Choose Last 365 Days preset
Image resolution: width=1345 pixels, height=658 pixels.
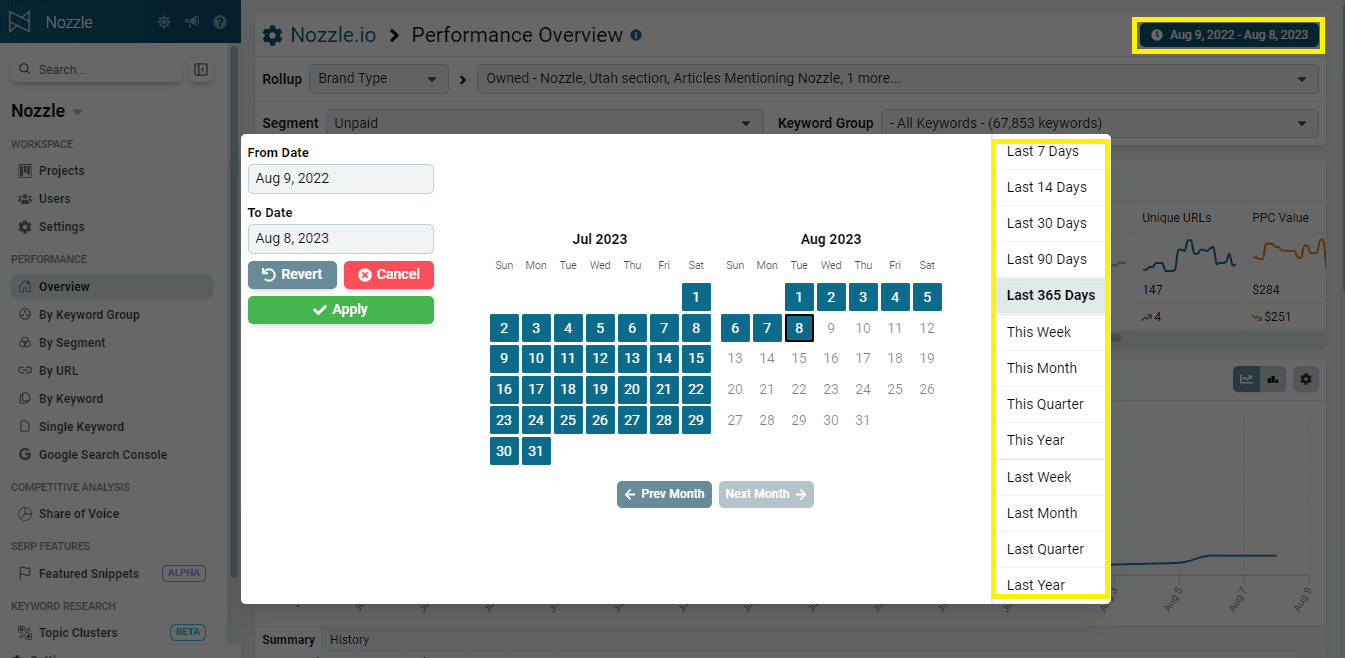coord(1050,295)
